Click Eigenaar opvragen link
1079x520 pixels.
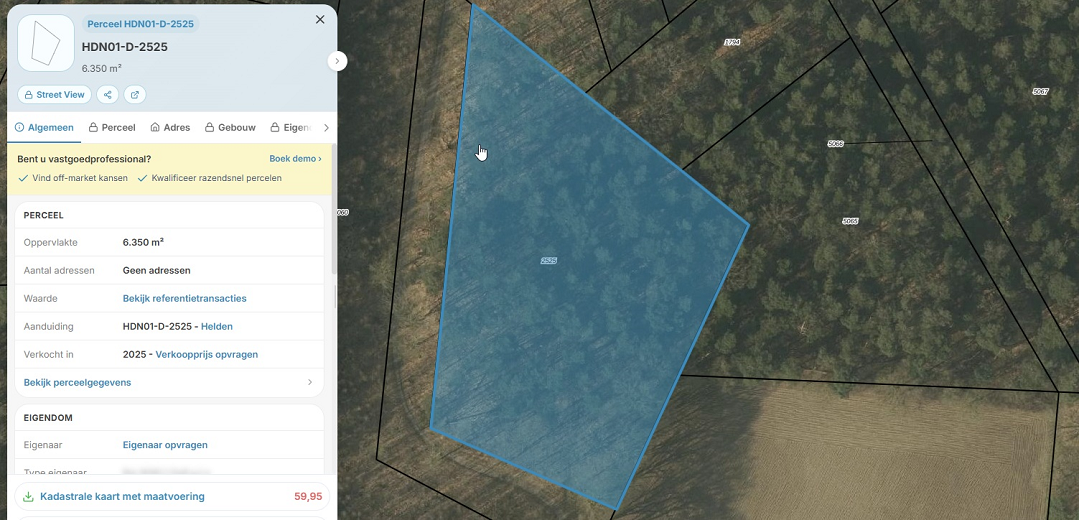point(165,445)
